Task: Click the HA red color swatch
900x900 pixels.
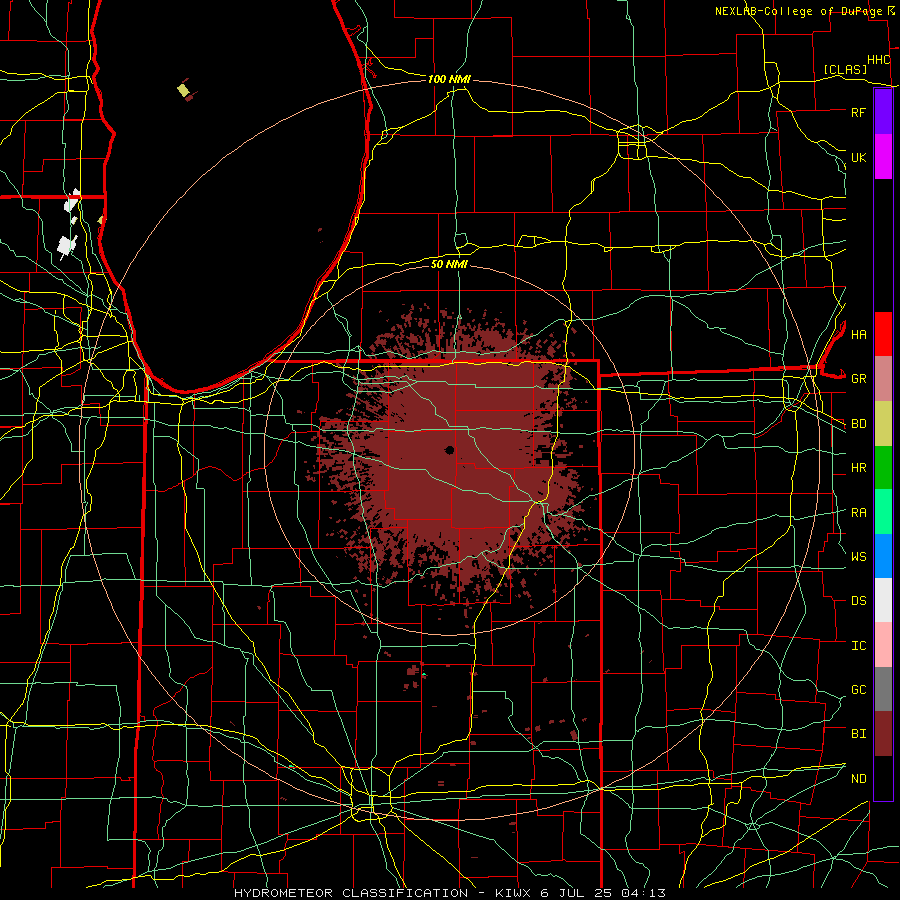Action: (x=883, y=334)
